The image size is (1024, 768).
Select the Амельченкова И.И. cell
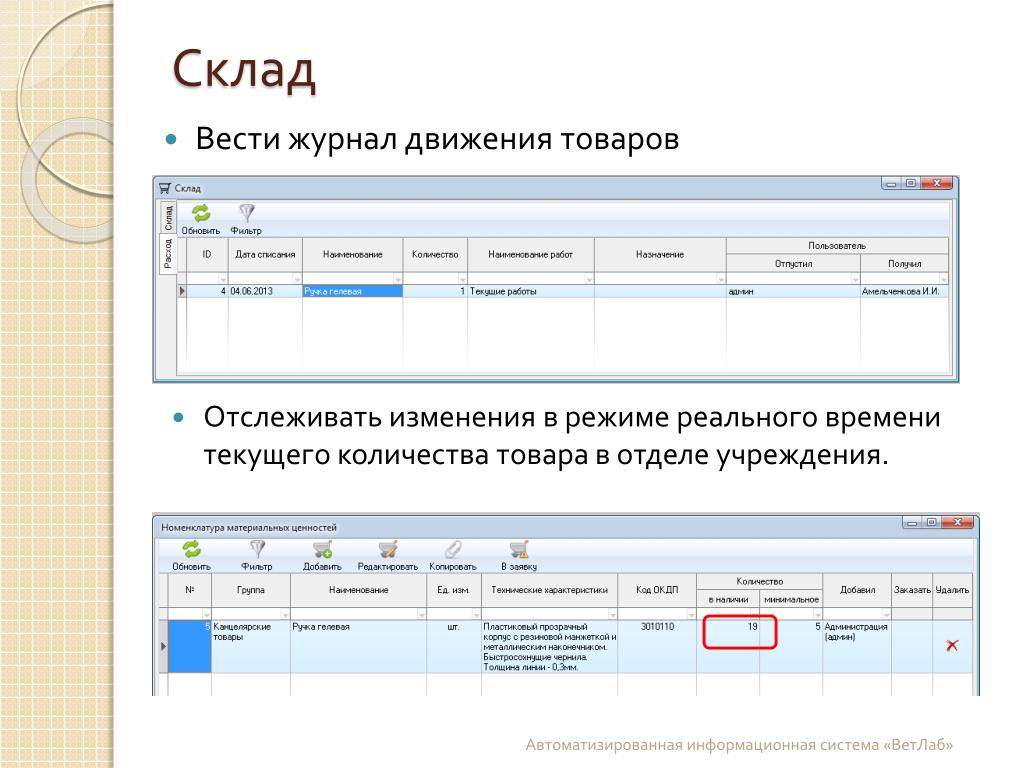pyautogui.click(x=904, y=291)
